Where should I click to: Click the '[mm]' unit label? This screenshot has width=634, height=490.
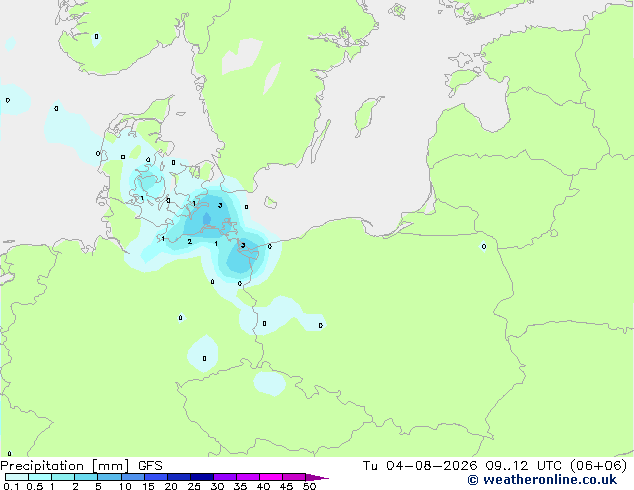tap(110, 466)
